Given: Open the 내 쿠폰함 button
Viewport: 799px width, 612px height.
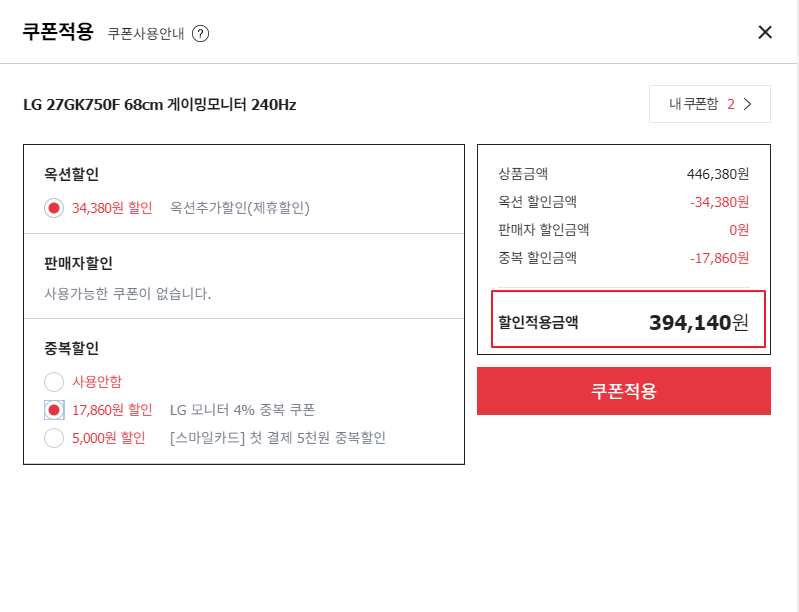Looking at the screenshot, I should click(x=709, y=104).
